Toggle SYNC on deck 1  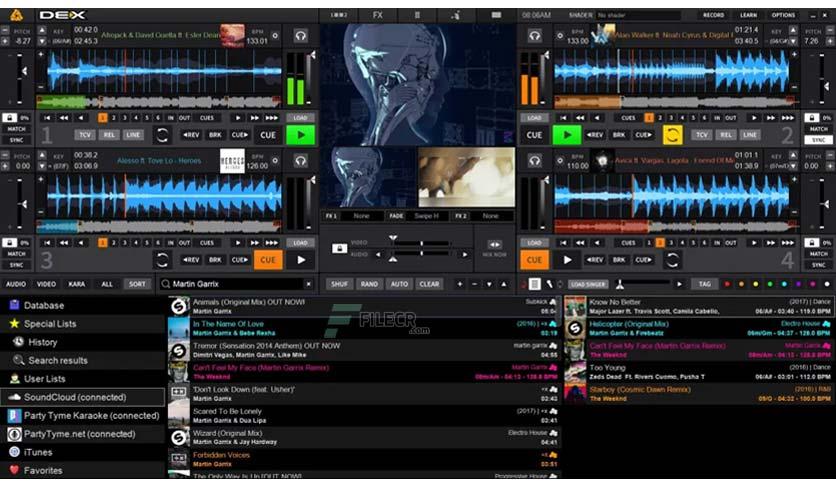tap(17, 140)
